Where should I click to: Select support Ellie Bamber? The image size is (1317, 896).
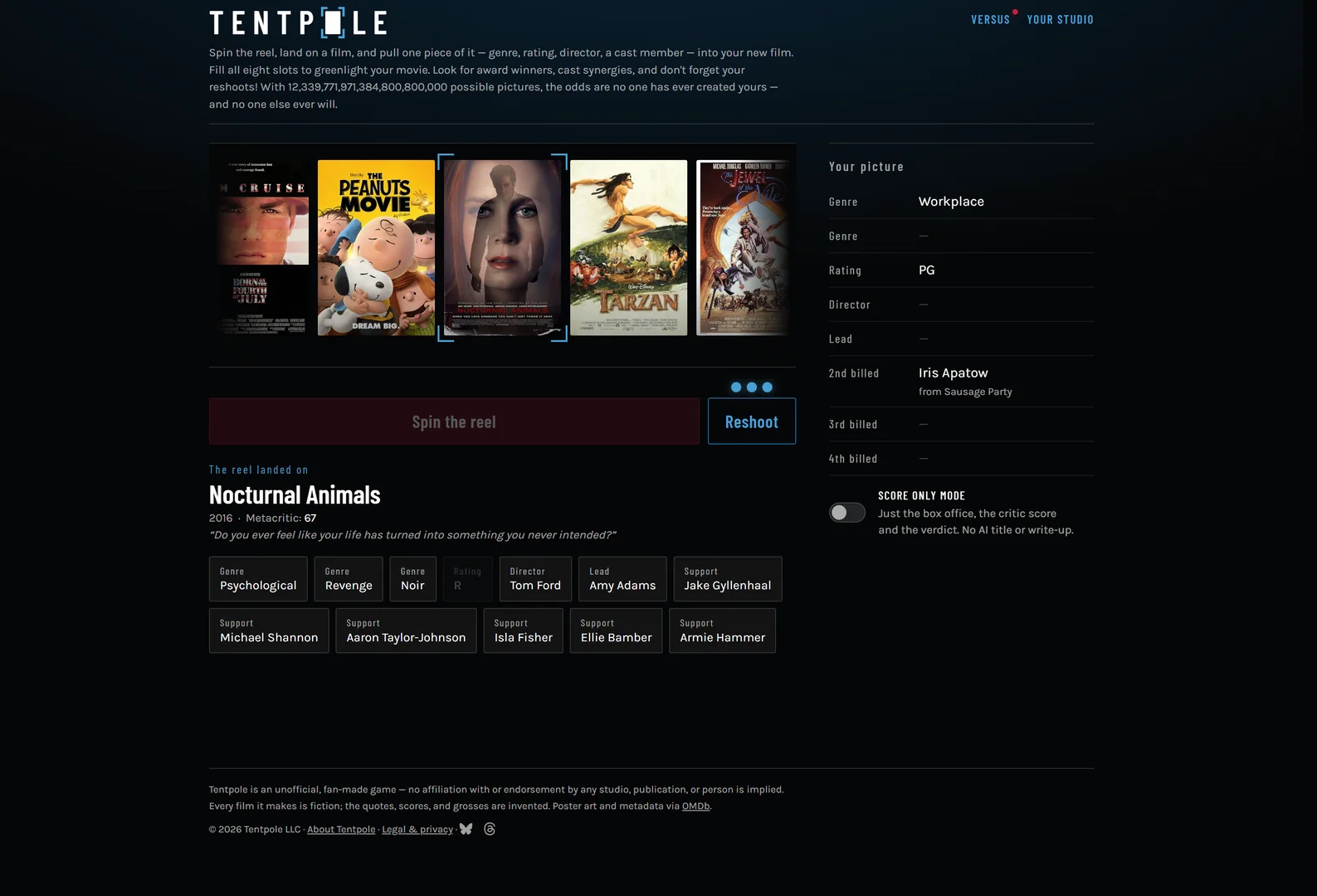[617, 631]
